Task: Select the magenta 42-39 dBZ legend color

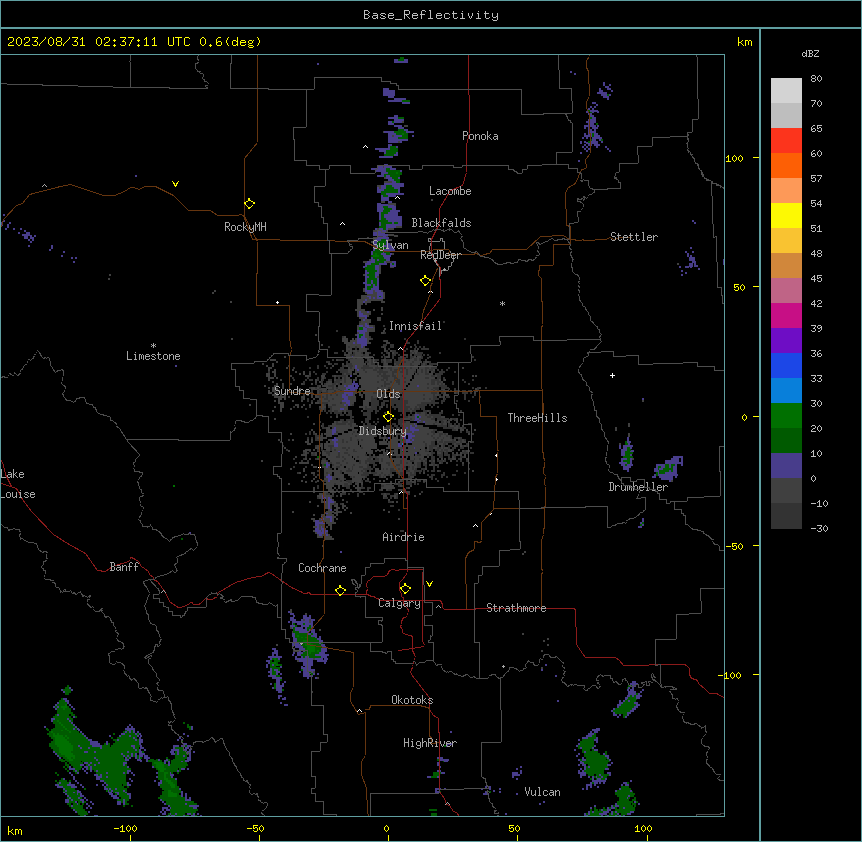Action: [786, 315]
